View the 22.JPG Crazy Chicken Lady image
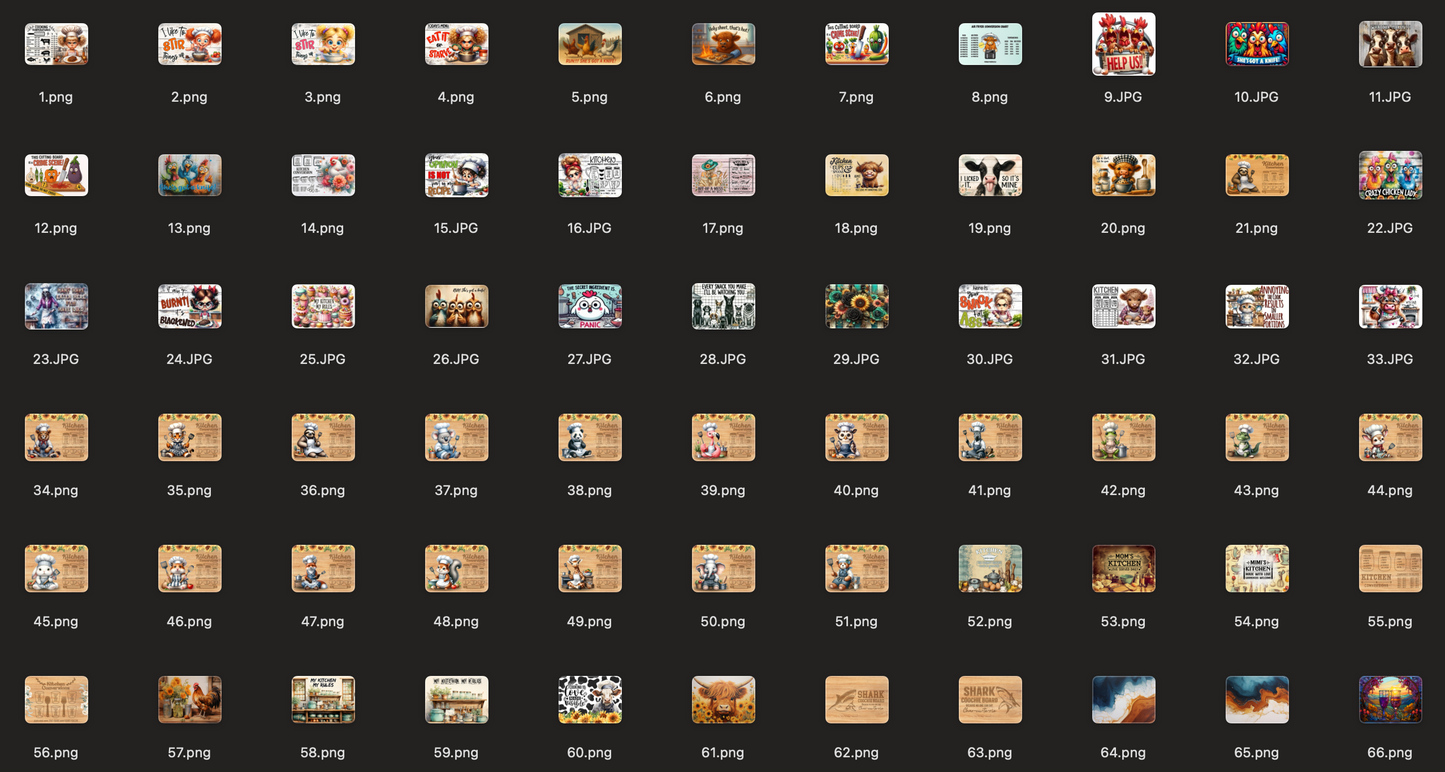The image size is (1445, 772). (x=1390, y=175)
